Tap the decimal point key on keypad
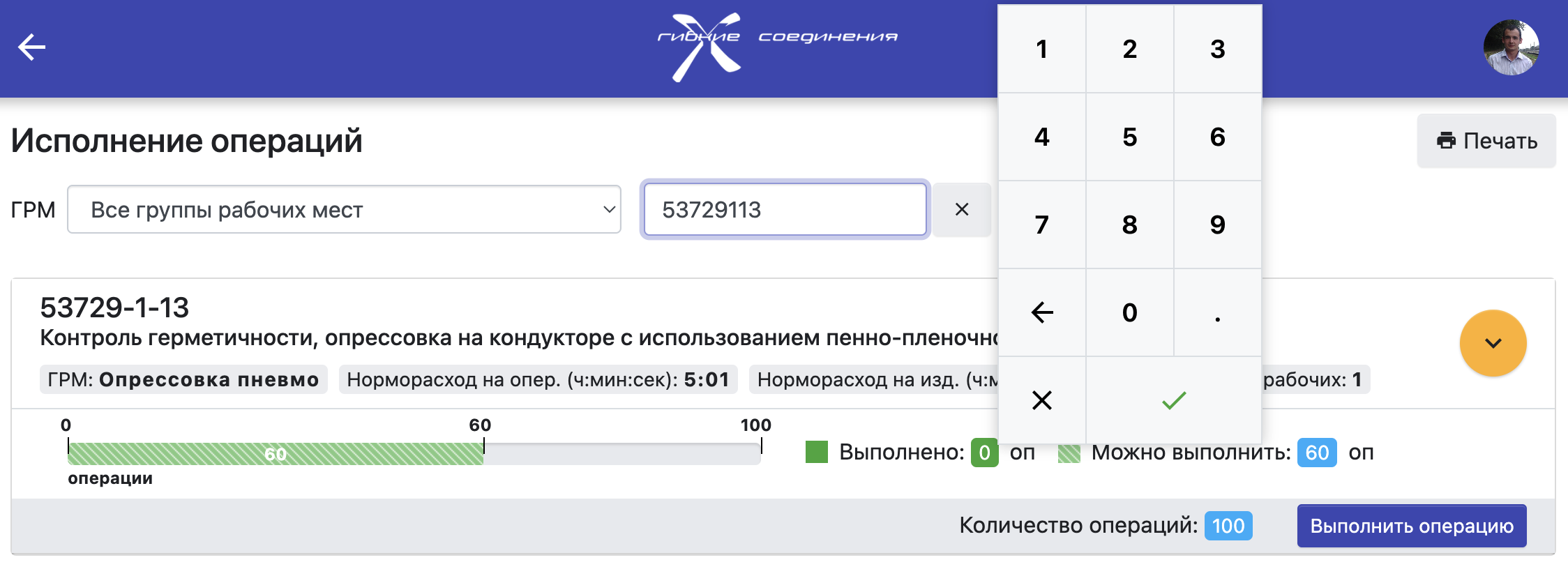The width and height of the screenshot is (1568, 569). 1218,312
